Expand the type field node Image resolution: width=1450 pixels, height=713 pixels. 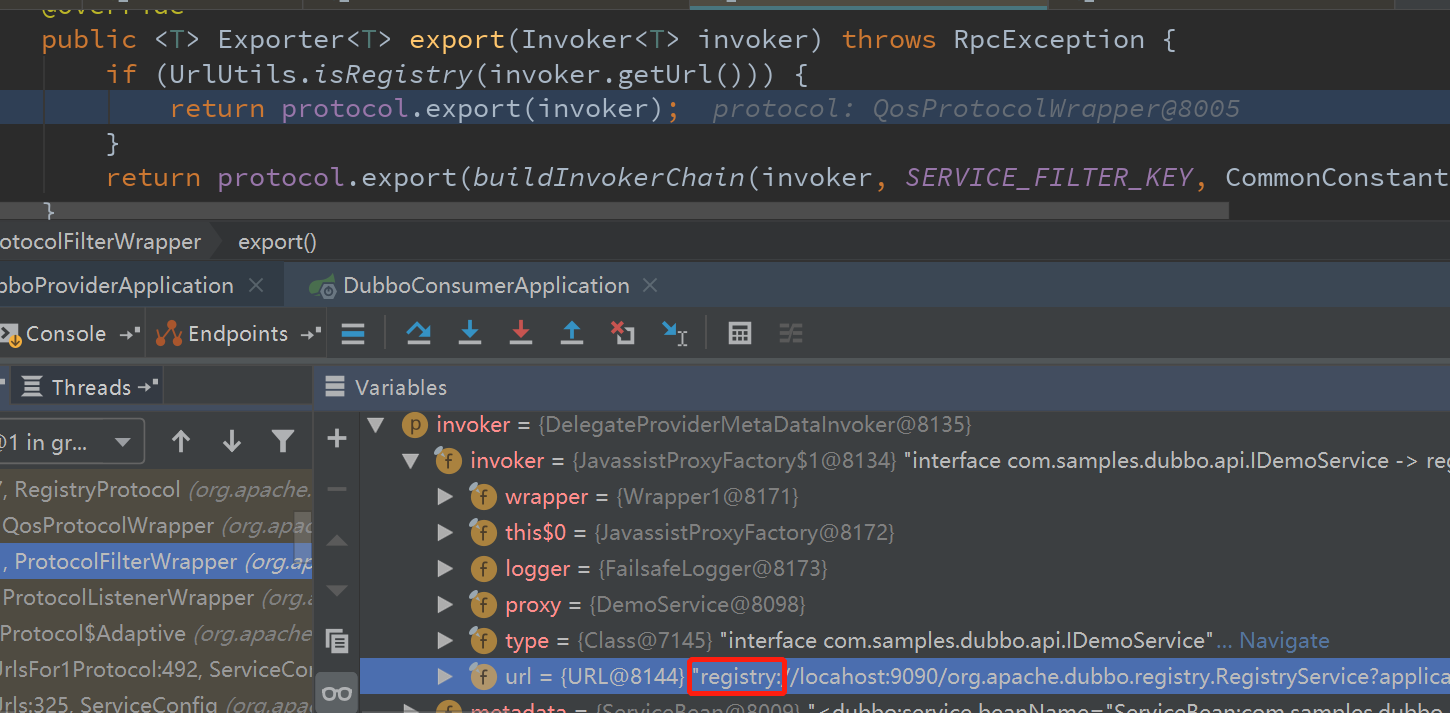445,641
